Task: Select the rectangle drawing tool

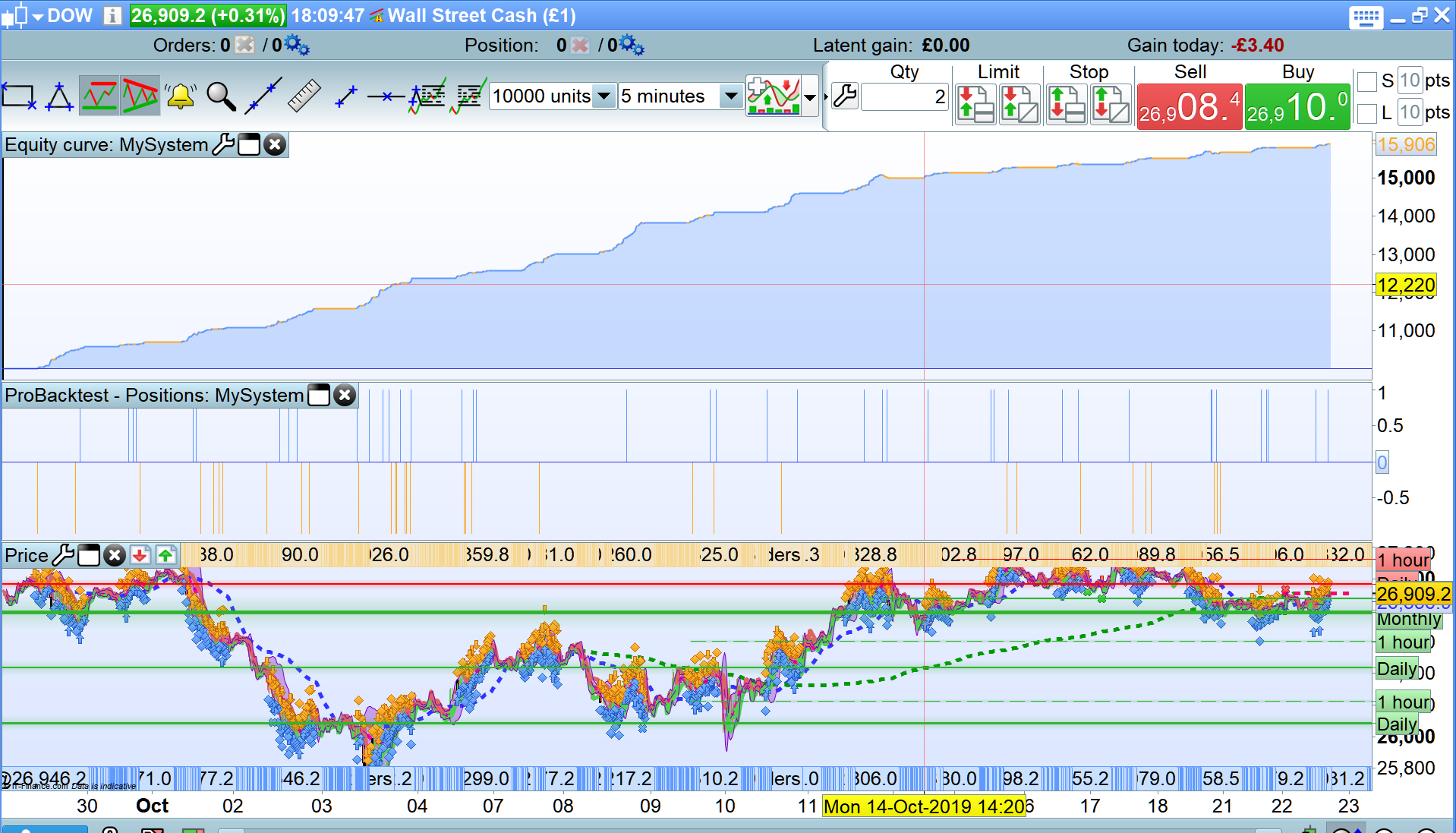Action: [19, 96]
